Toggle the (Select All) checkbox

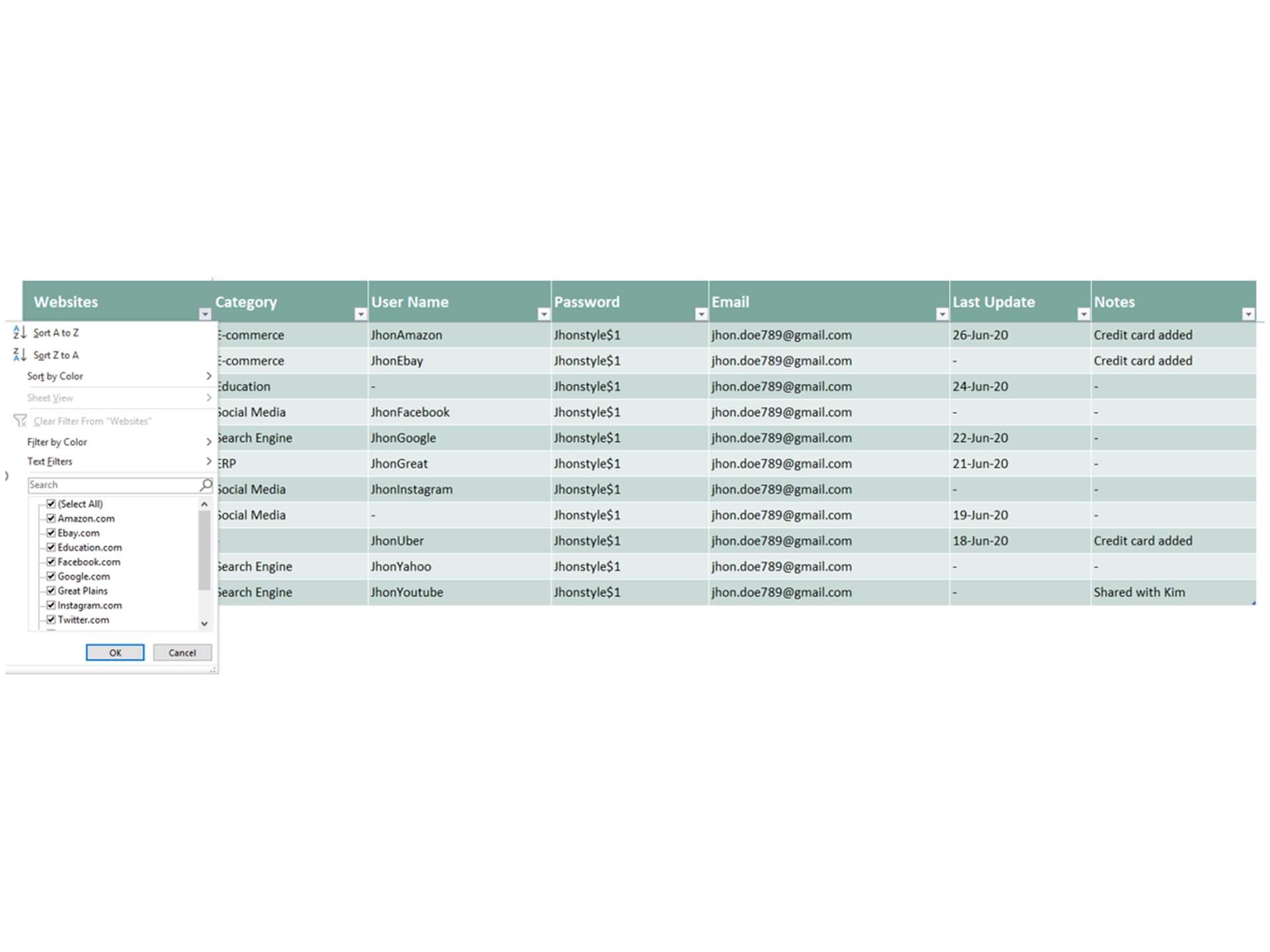tap(51, 504)
